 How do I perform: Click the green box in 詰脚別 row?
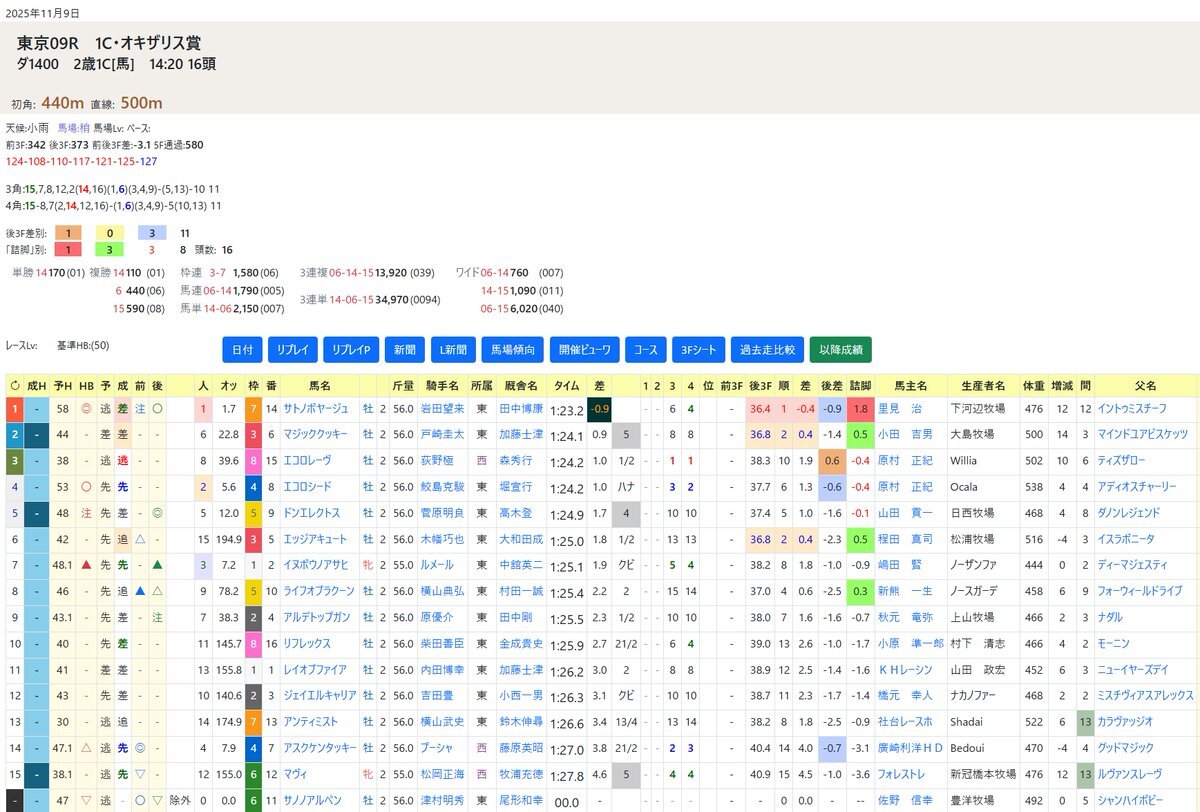109,250
